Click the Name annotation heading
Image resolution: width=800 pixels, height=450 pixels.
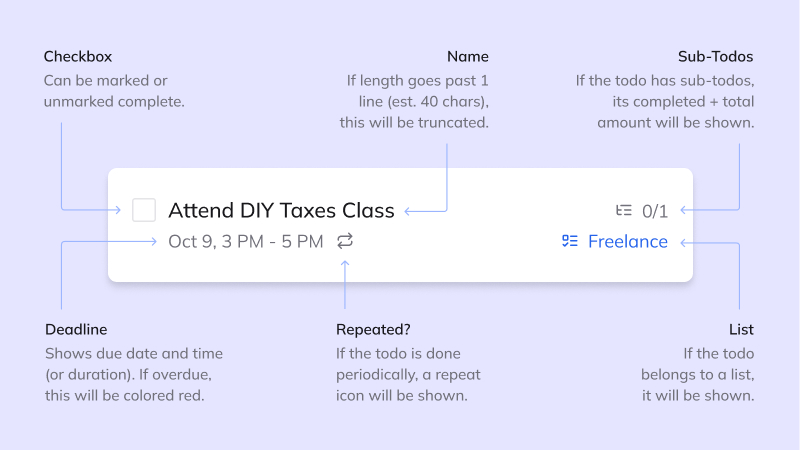[x=469, y=56]
